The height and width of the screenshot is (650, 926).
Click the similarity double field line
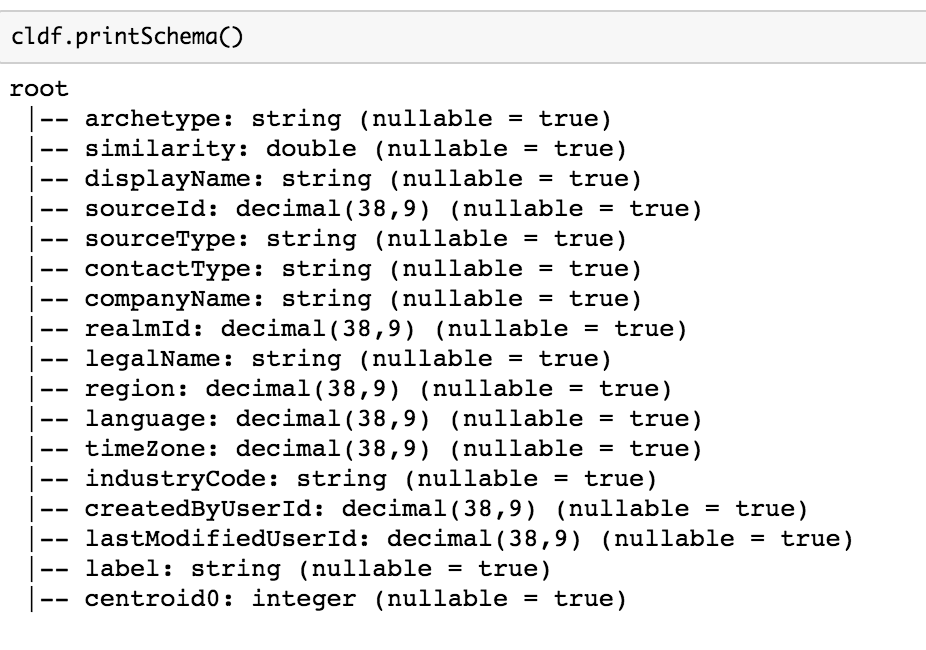point(354,149)
